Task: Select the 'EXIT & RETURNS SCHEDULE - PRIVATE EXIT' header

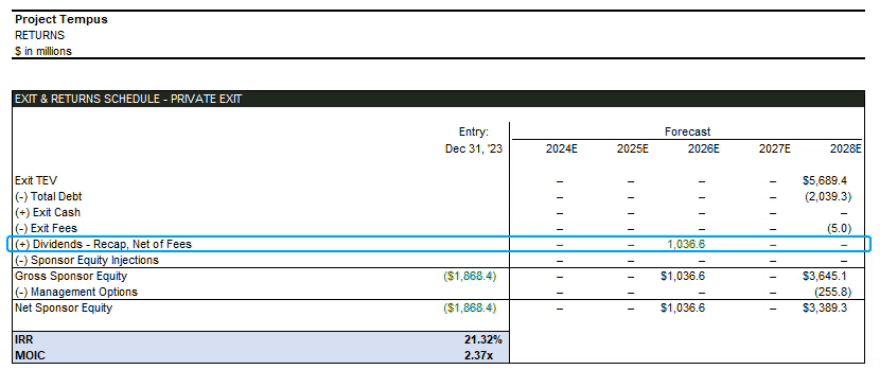Action: (128, 99)
